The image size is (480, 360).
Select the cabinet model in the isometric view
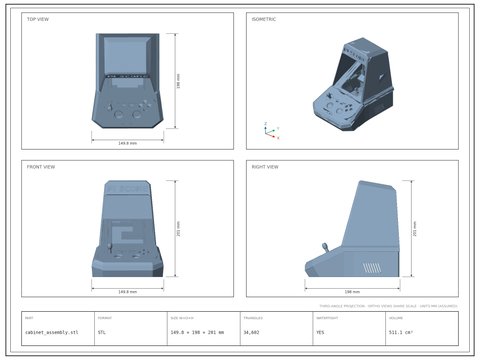click(x=353, y=84)
